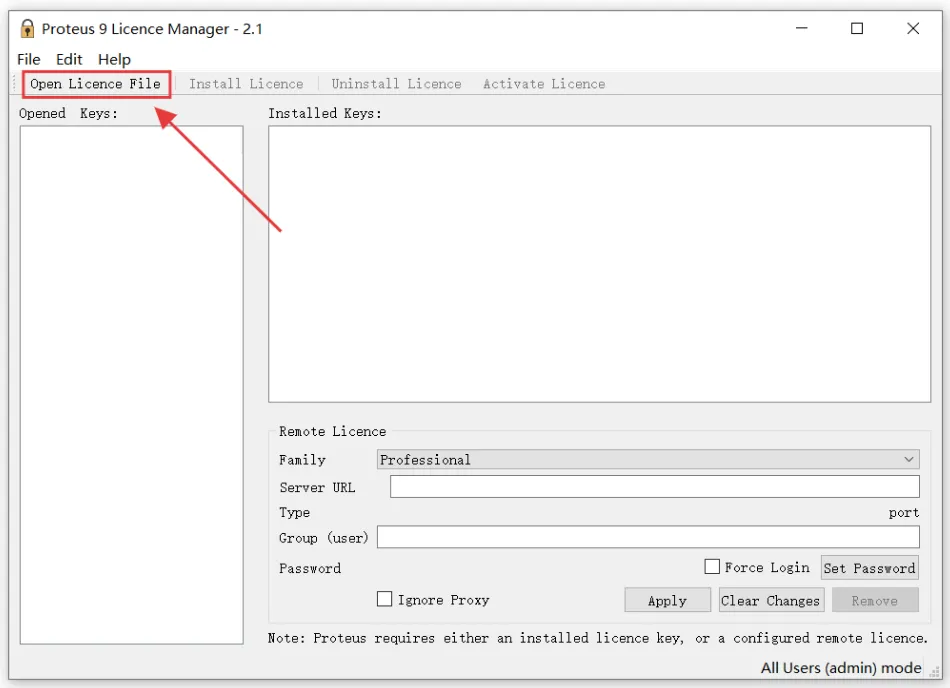Screen dimensions: 950x688
Task: Click the port label
Action: pos(903,513)
